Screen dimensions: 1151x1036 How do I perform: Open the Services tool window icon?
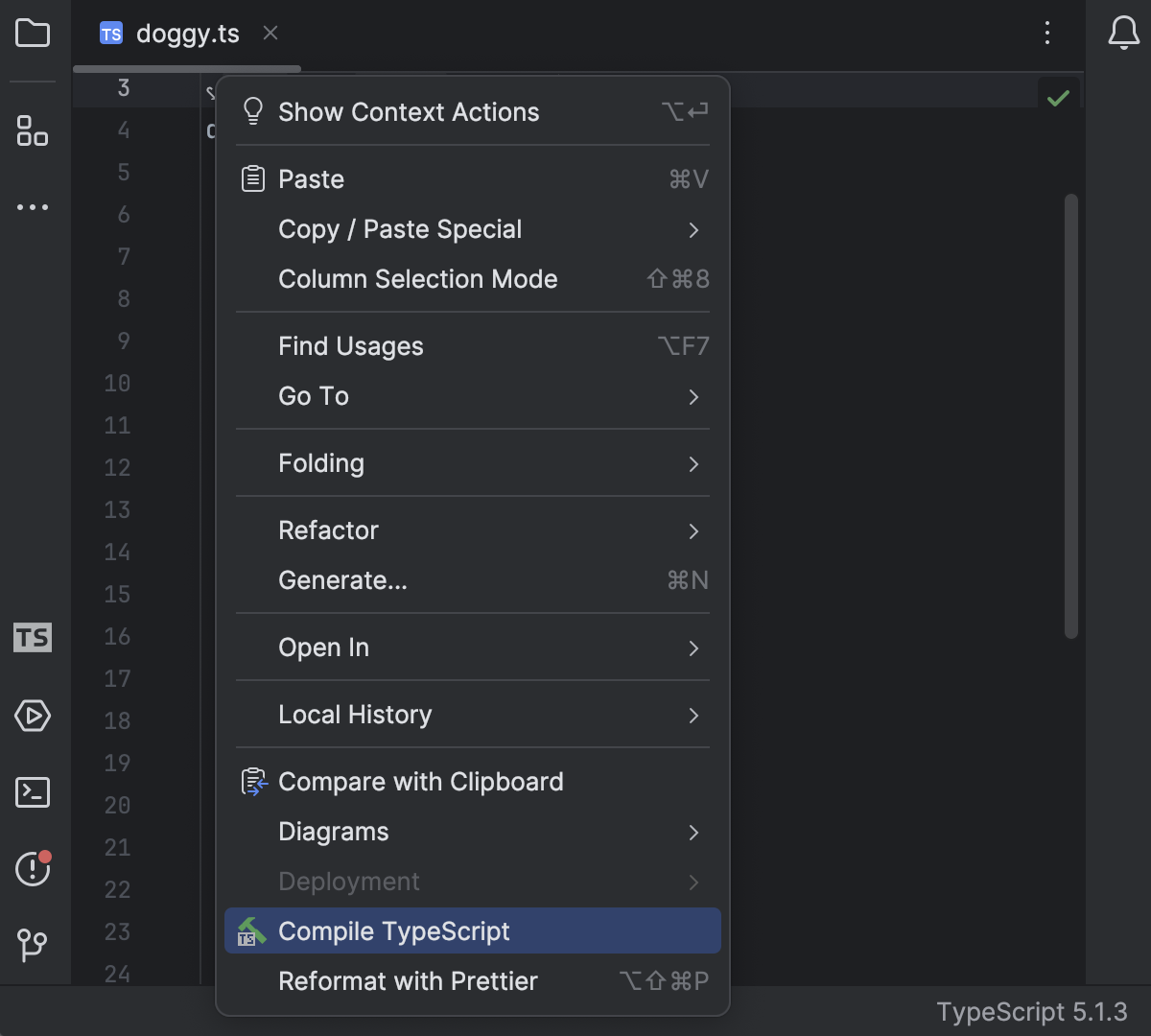(33, 716)
